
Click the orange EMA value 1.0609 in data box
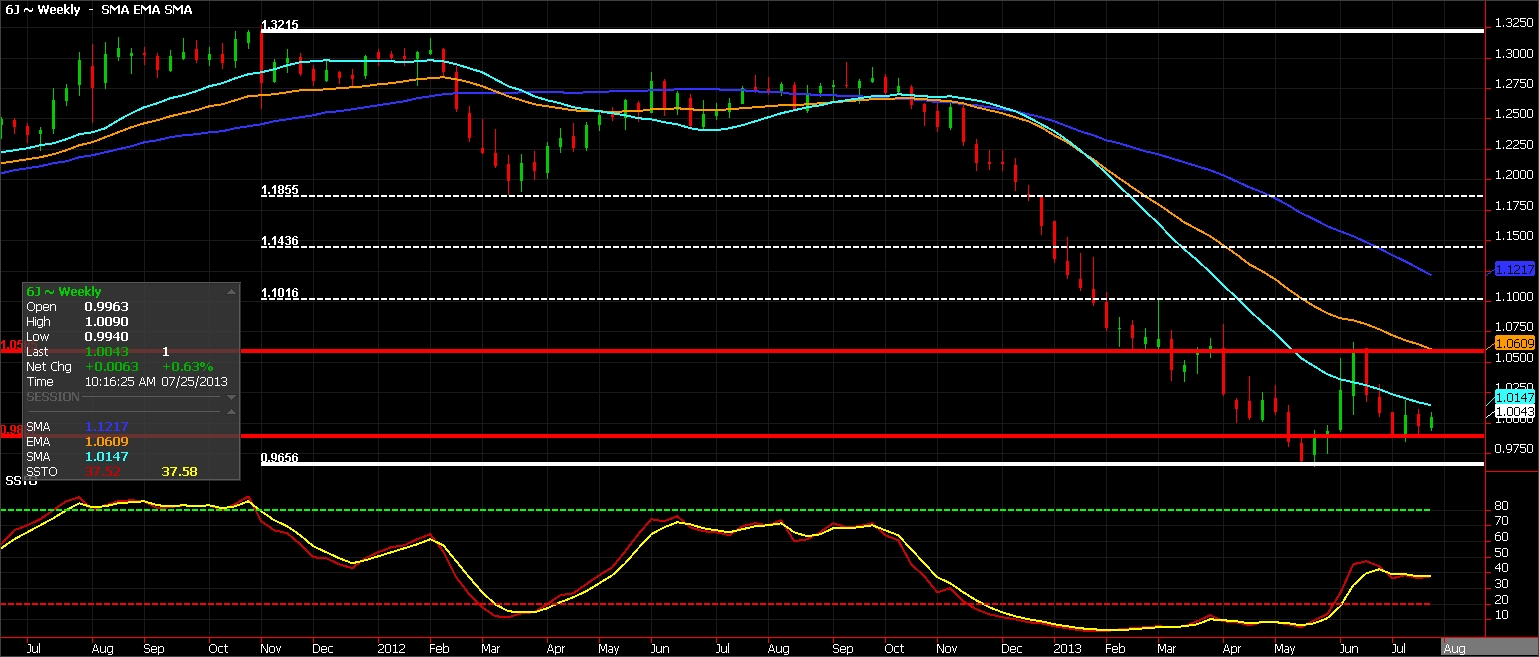point(109,441)
